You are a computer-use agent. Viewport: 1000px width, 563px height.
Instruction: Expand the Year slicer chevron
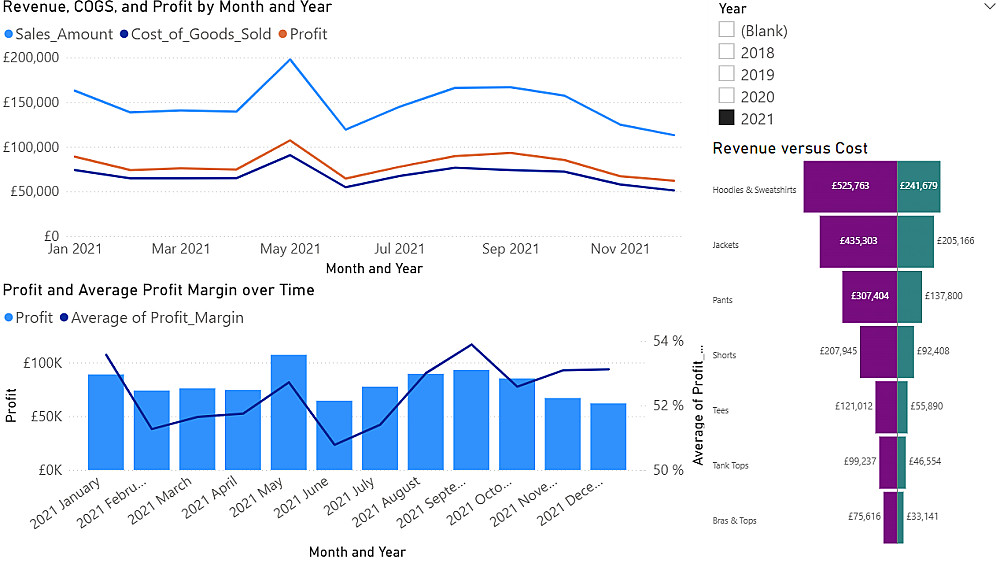989,6
